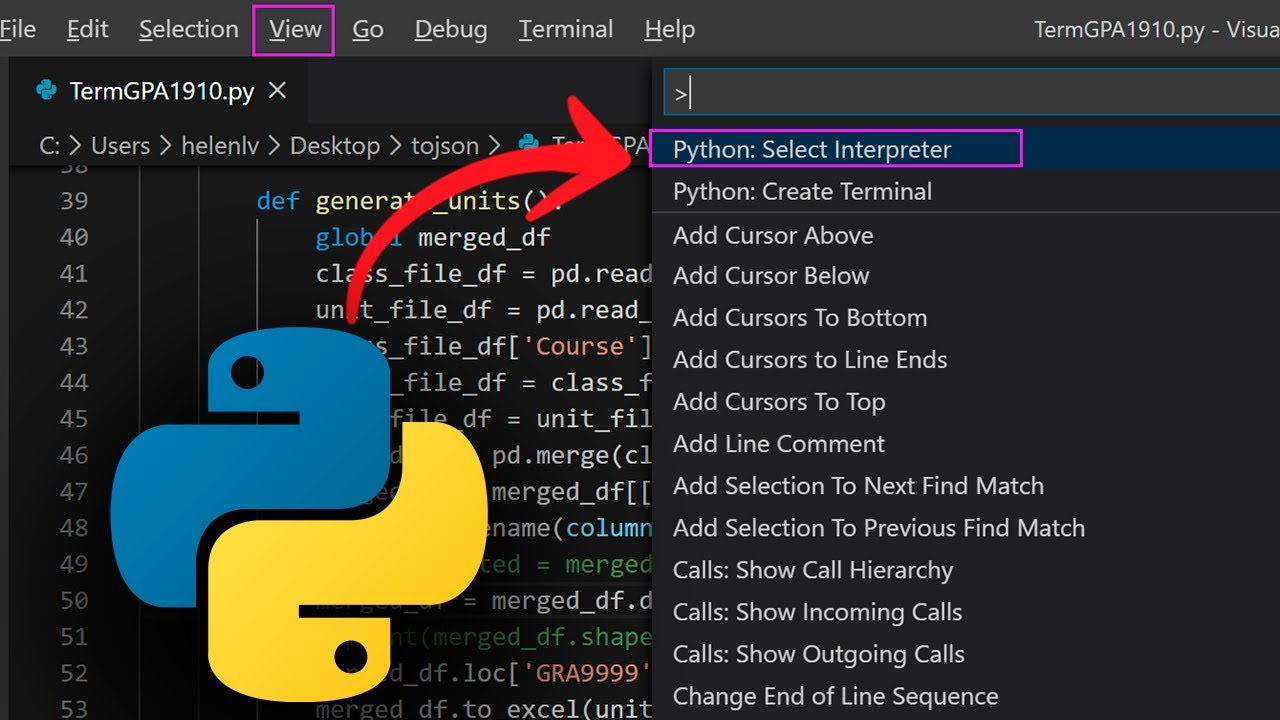Screen dimensions: 1280x720
Task: Run Calls: Show Outgoing Calls command
Action: click(x=965, y=653)
